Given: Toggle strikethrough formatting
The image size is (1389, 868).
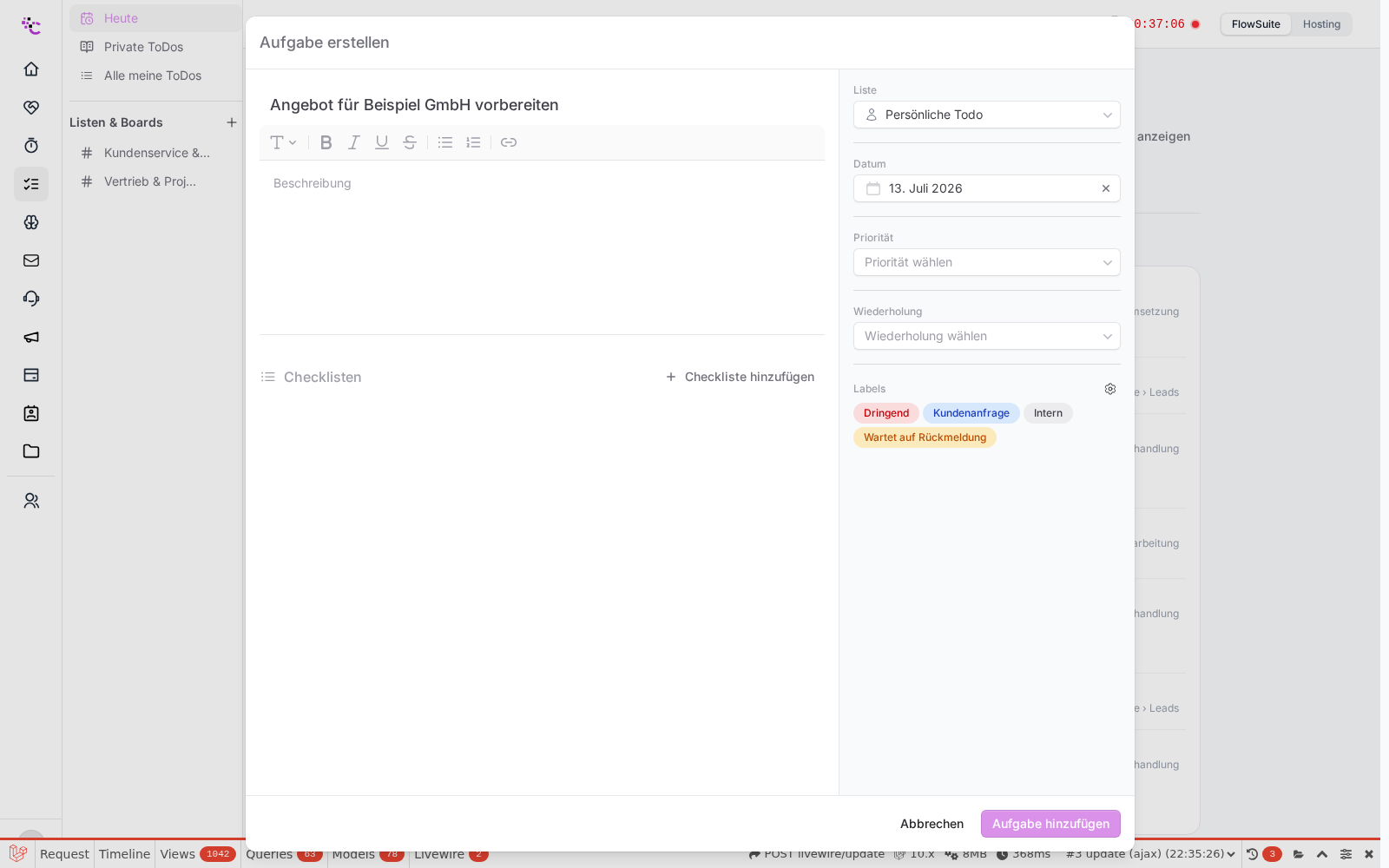Looking at the screenshot, I should pos(410,142).
